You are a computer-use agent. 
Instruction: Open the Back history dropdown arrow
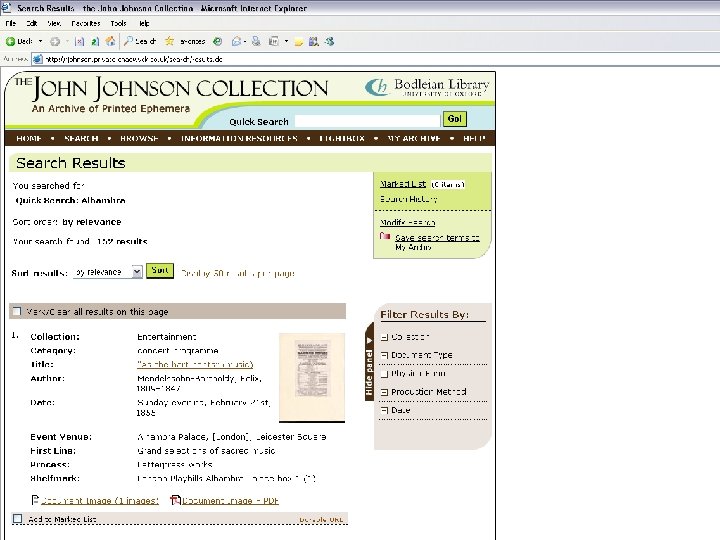pos(40,41)
